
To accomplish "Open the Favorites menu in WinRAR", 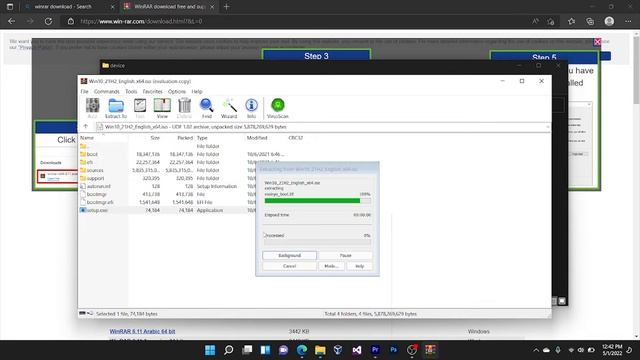I will click(x=152, y=91).
